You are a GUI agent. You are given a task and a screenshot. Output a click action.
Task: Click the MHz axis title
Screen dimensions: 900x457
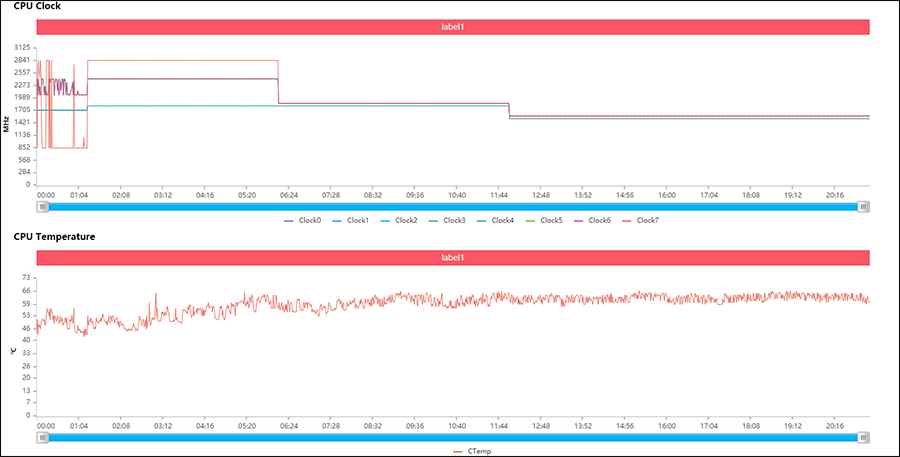[6, 125]
